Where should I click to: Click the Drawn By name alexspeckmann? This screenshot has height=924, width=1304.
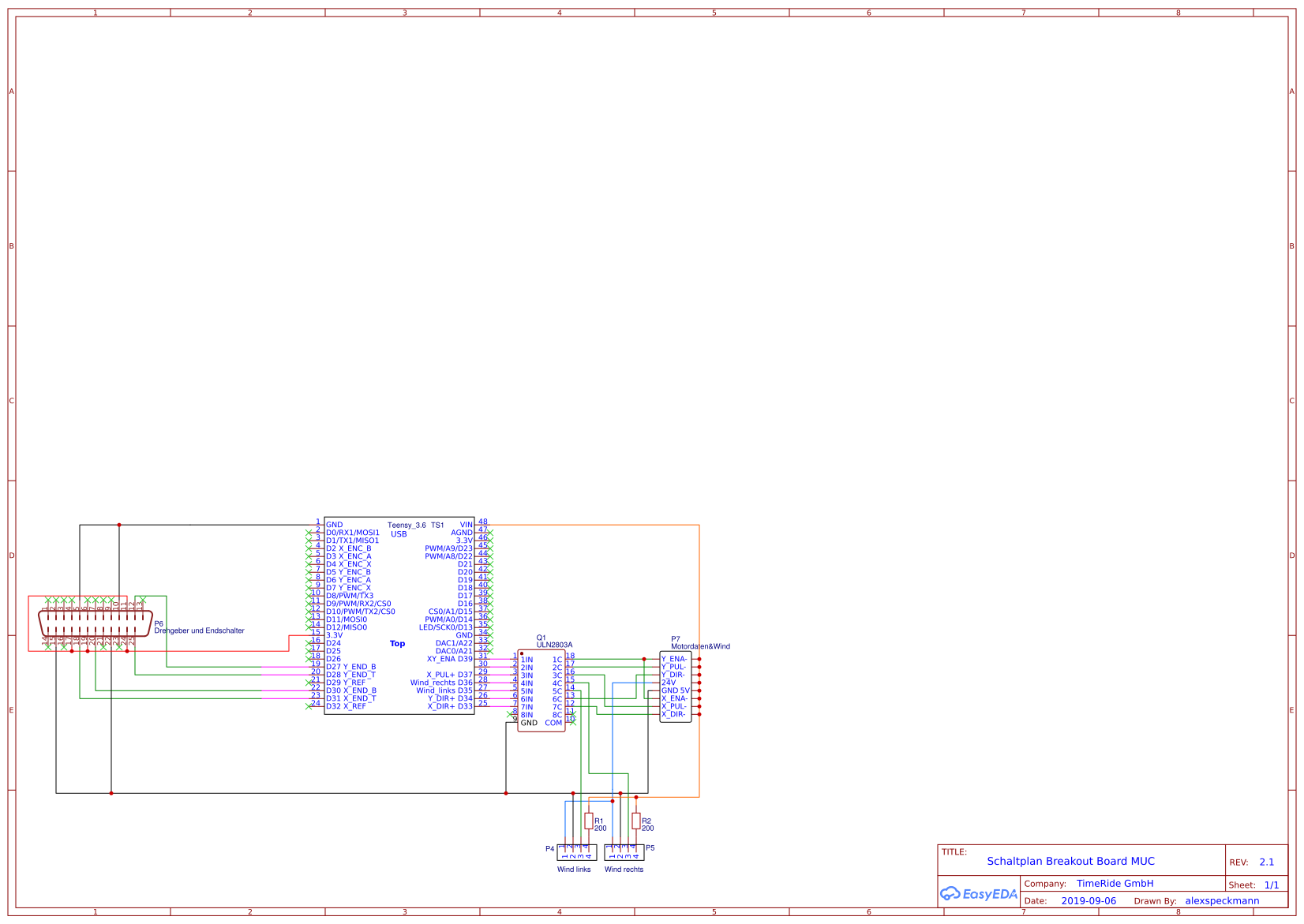pyautogui.click(x=1224, y=900)
